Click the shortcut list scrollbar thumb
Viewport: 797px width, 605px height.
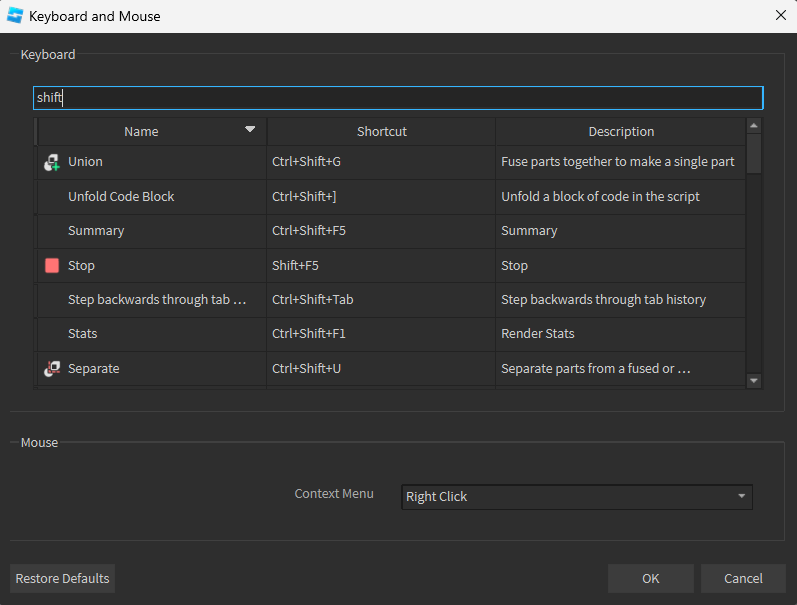754,154
